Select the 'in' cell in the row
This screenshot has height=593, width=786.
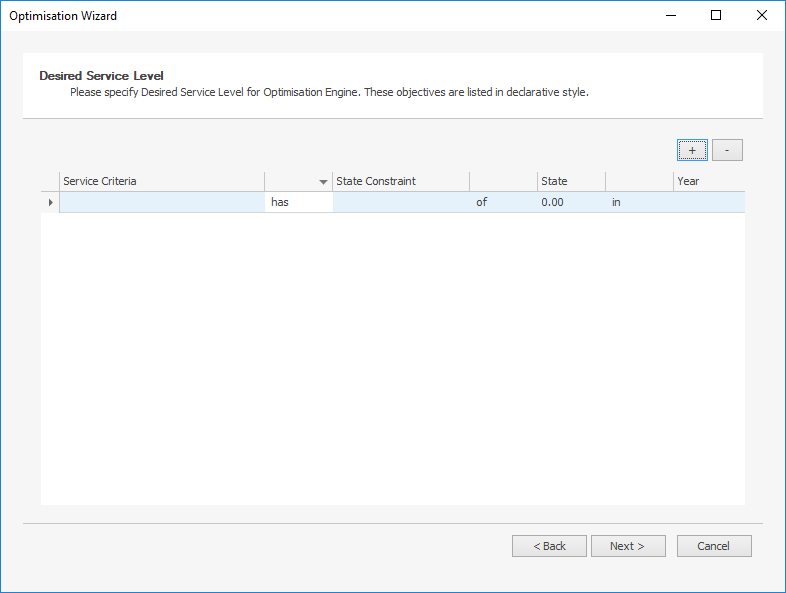(639, 203)
